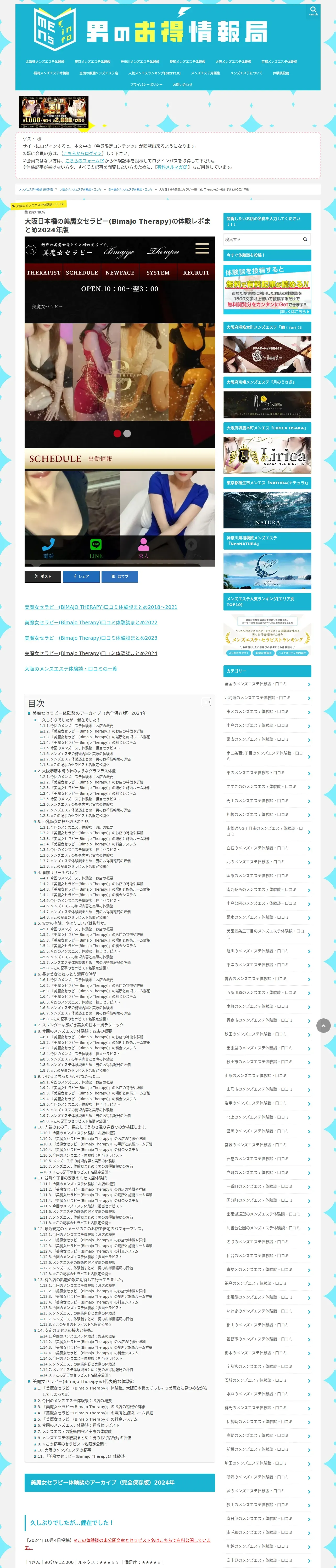Open 神奈川メンズエステ体験談 menu item
Screen dimensions: 336x1568
[x=140, y=61]
